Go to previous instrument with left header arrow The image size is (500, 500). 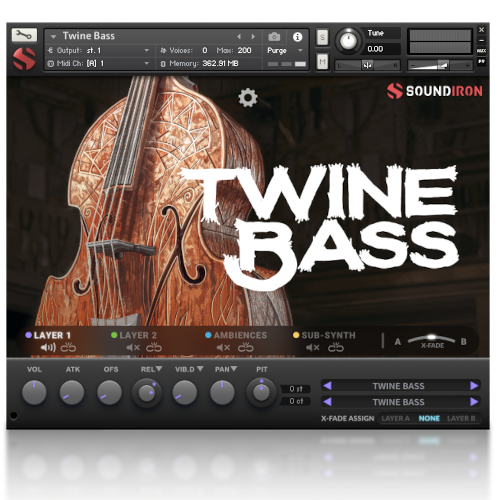[x=239, y=36]
